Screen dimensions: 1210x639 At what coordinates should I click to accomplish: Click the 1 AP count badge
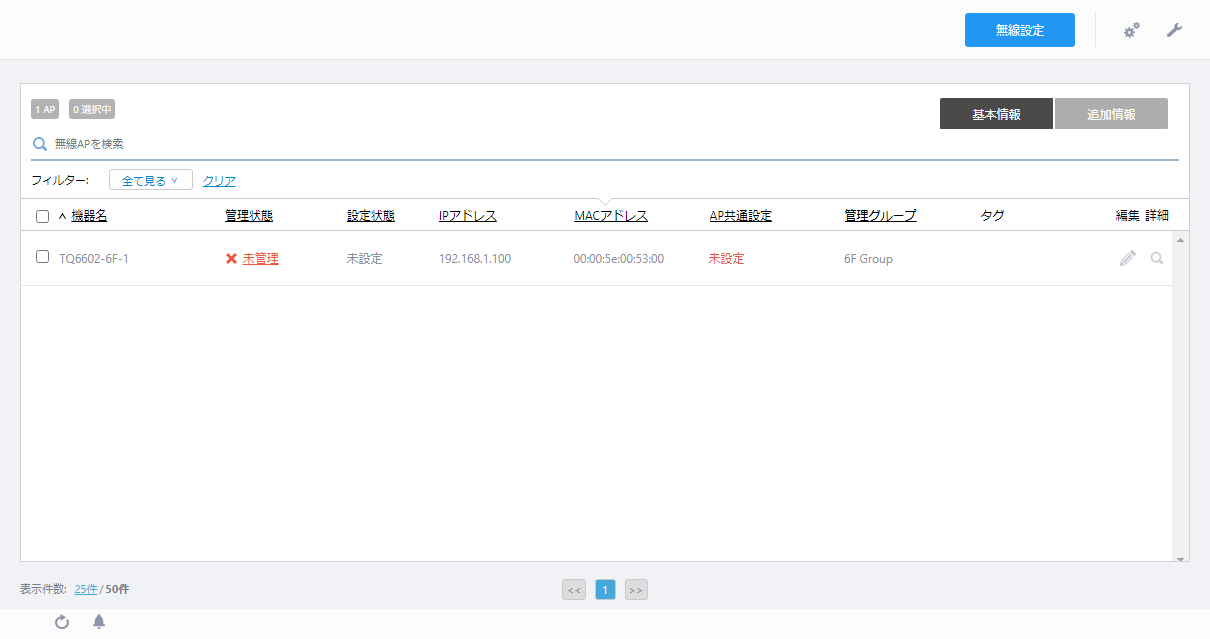pos(45,109)
